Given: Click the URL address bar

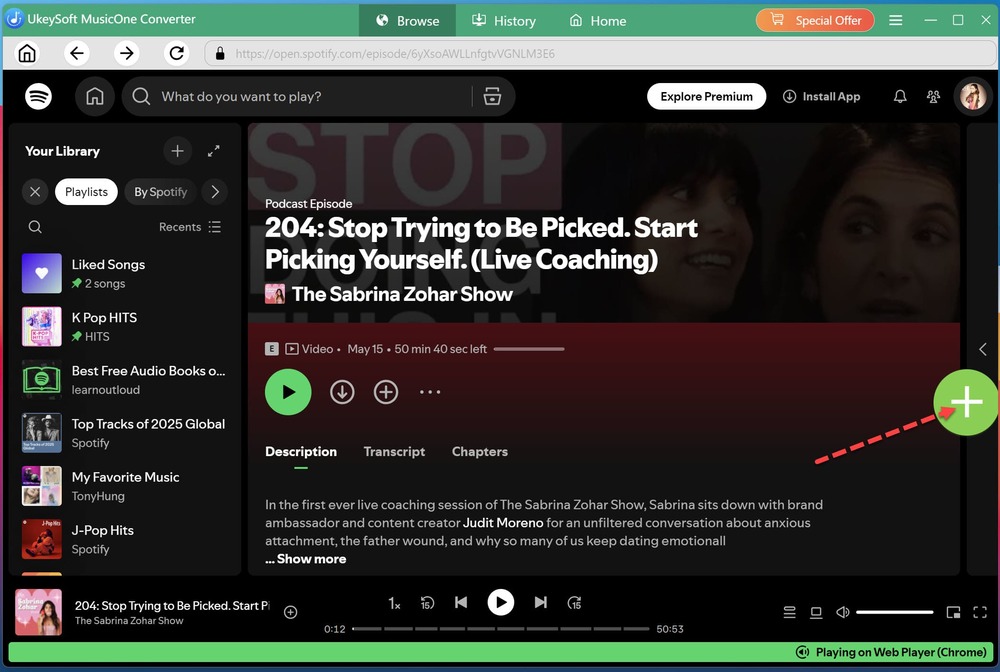Looking at the screenshot, I should 599,54.
